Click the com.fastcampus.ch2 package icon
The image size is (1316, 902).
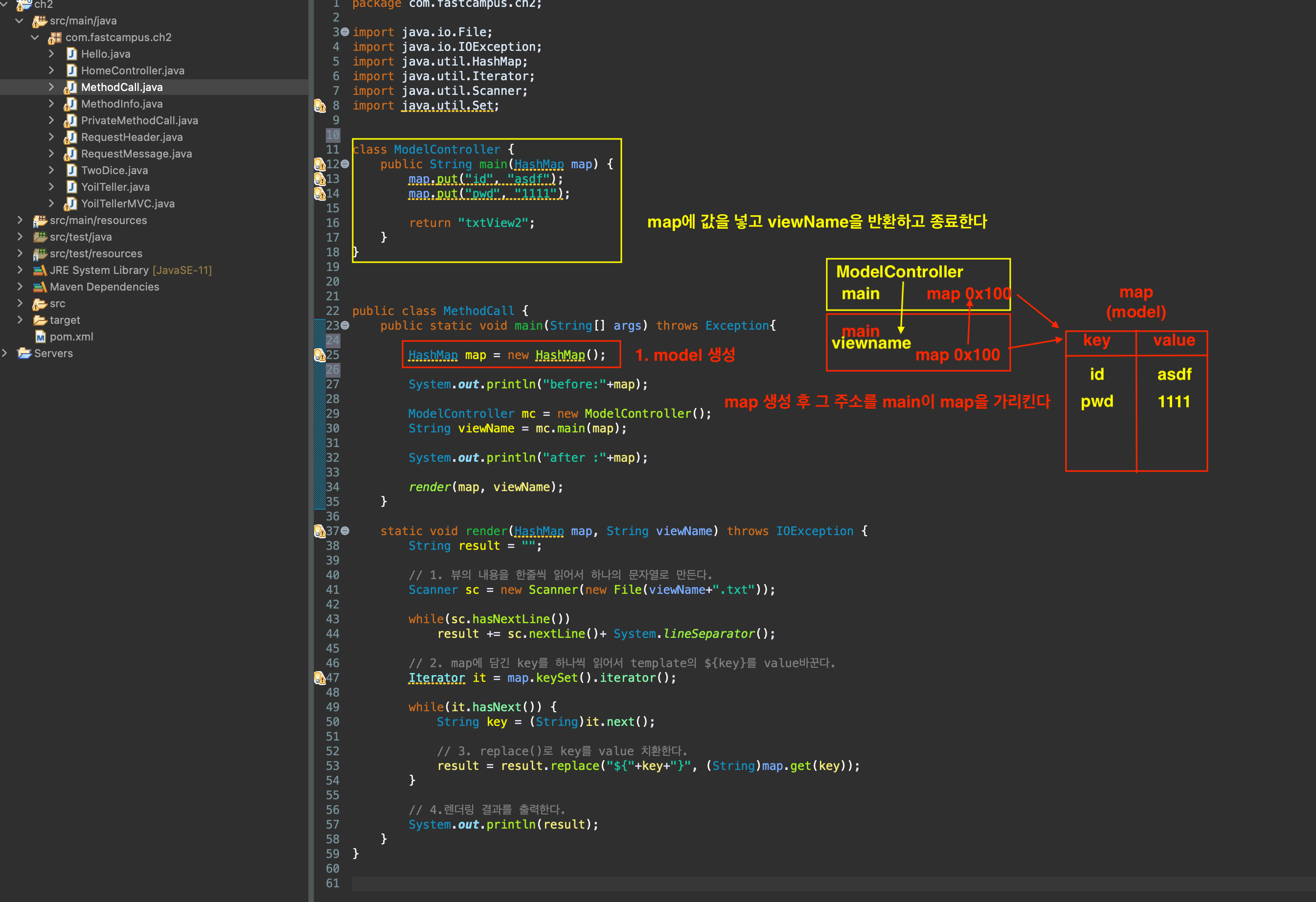click(55, 37)
